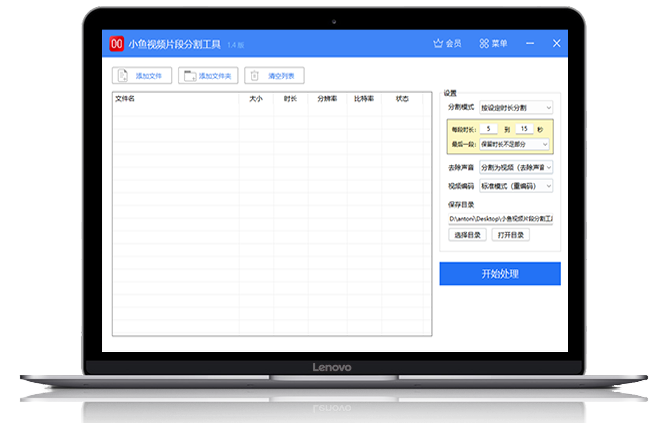665x423 pixels.
Task: Click the 添加文件 button
Action: [x=142, y=76]
